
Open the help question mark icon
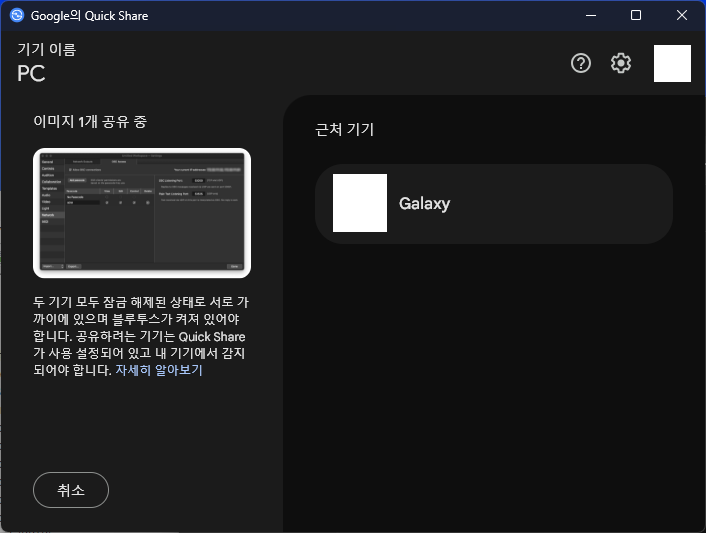pos(581,63)
